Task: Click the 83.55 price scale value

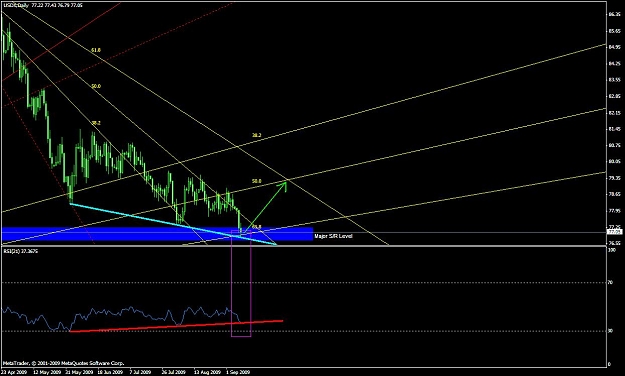Action: (x=614, y=79)
